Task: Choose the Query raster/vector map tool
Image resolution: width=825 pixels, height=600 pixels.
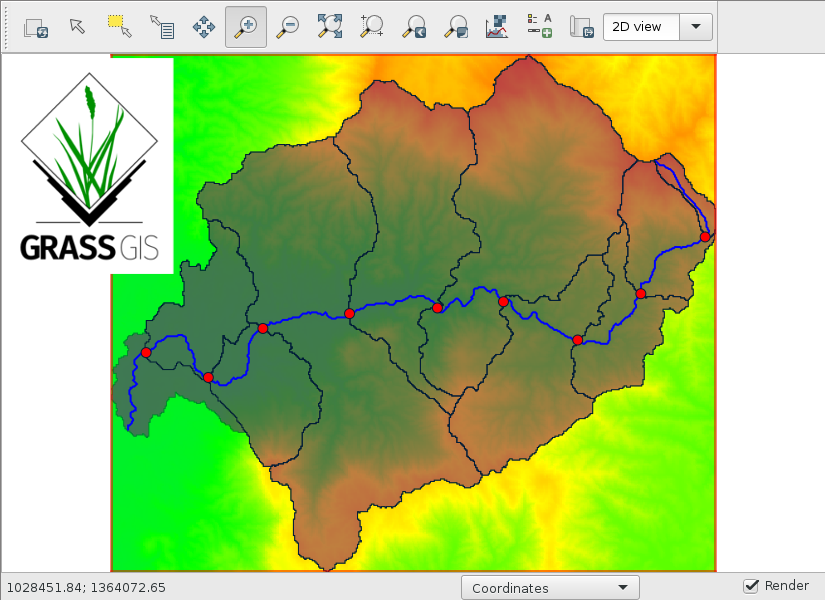Action: (162, 27)
